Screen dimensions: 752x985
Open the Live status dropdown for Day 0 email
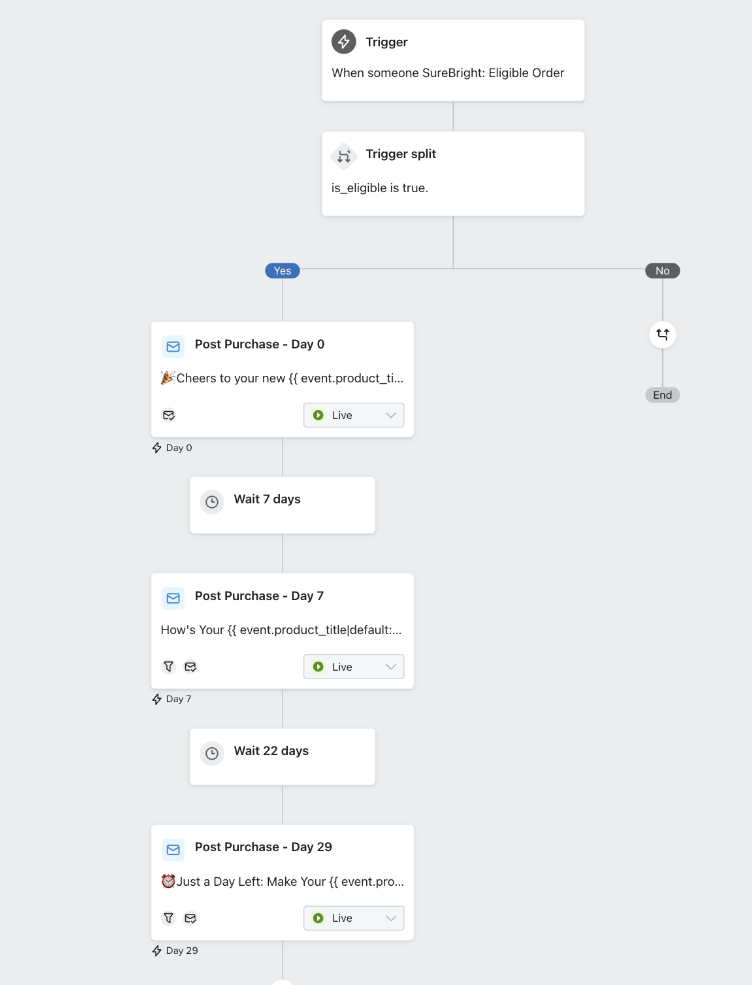pyautogui.click(x=353, y=414)
